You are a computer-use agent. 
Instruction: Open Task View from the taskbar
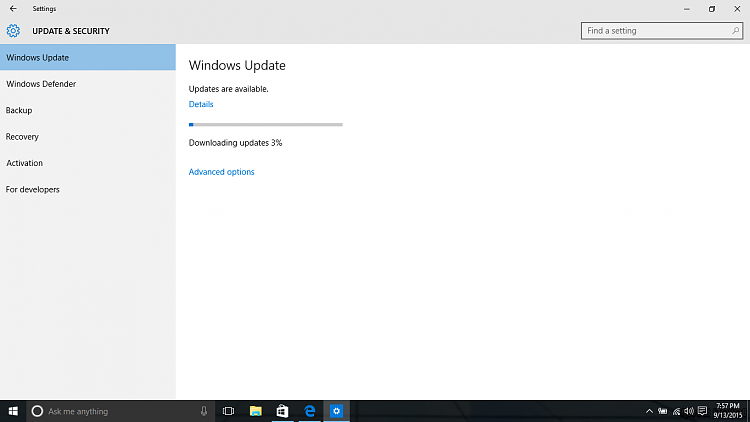point(229,411)
